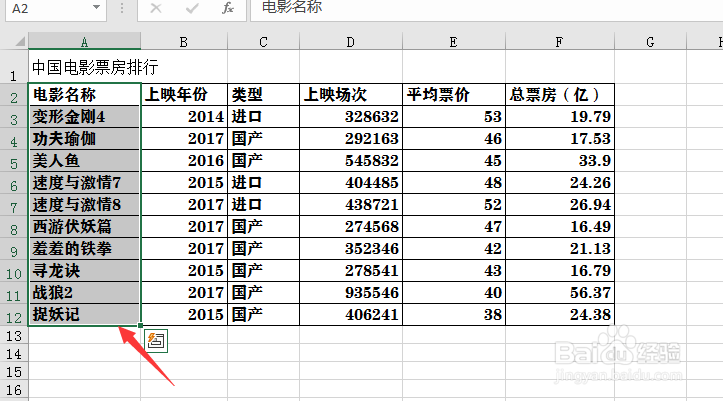This screenshot has width=723, height=401.
Task: Select column E header
Action: click(454, 42)
